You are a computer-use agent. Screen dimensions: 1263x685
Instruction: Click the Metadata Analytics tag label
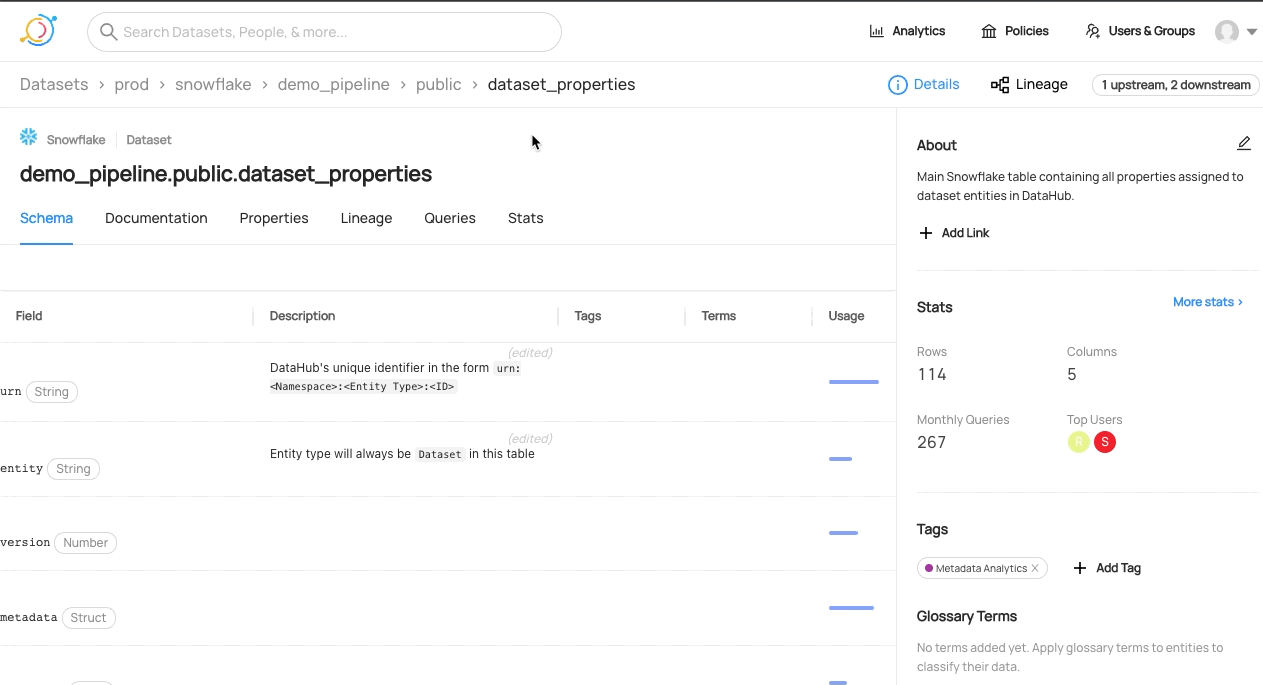pos(981,568)
